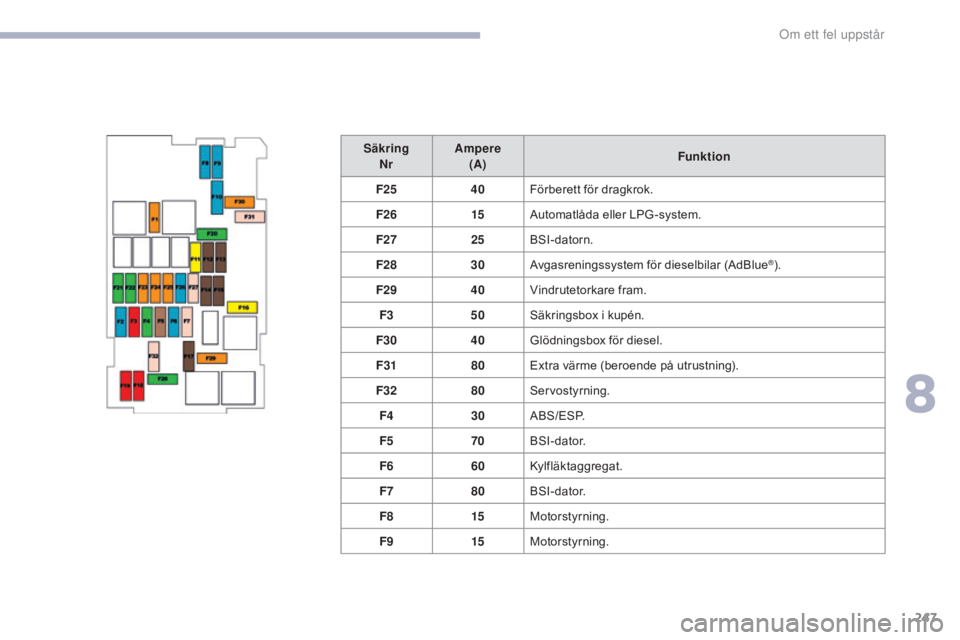This screenshot has width=960, height=640.
Task: Click the pink F27 fuse in diagram
Action: [193, 288]
